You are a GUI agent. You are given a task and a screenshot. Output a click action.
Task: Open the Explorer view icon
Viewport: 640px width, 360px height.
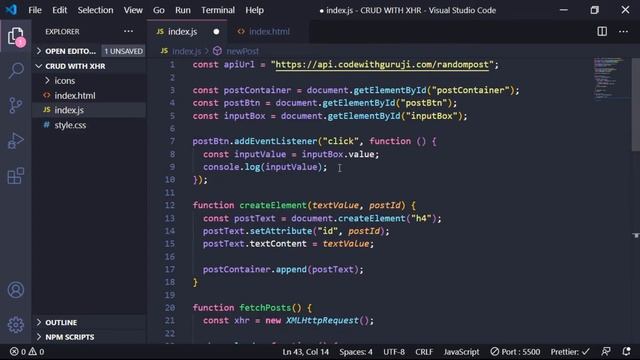(16, 37)
